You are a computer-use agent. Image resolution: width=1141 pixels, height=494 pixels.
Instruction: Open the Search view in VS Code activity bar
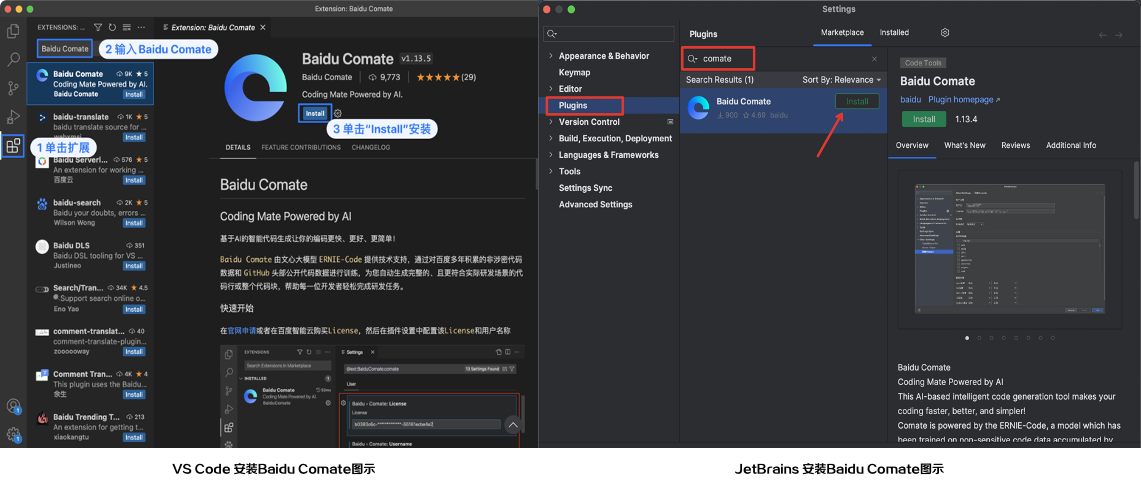(13, 60)
